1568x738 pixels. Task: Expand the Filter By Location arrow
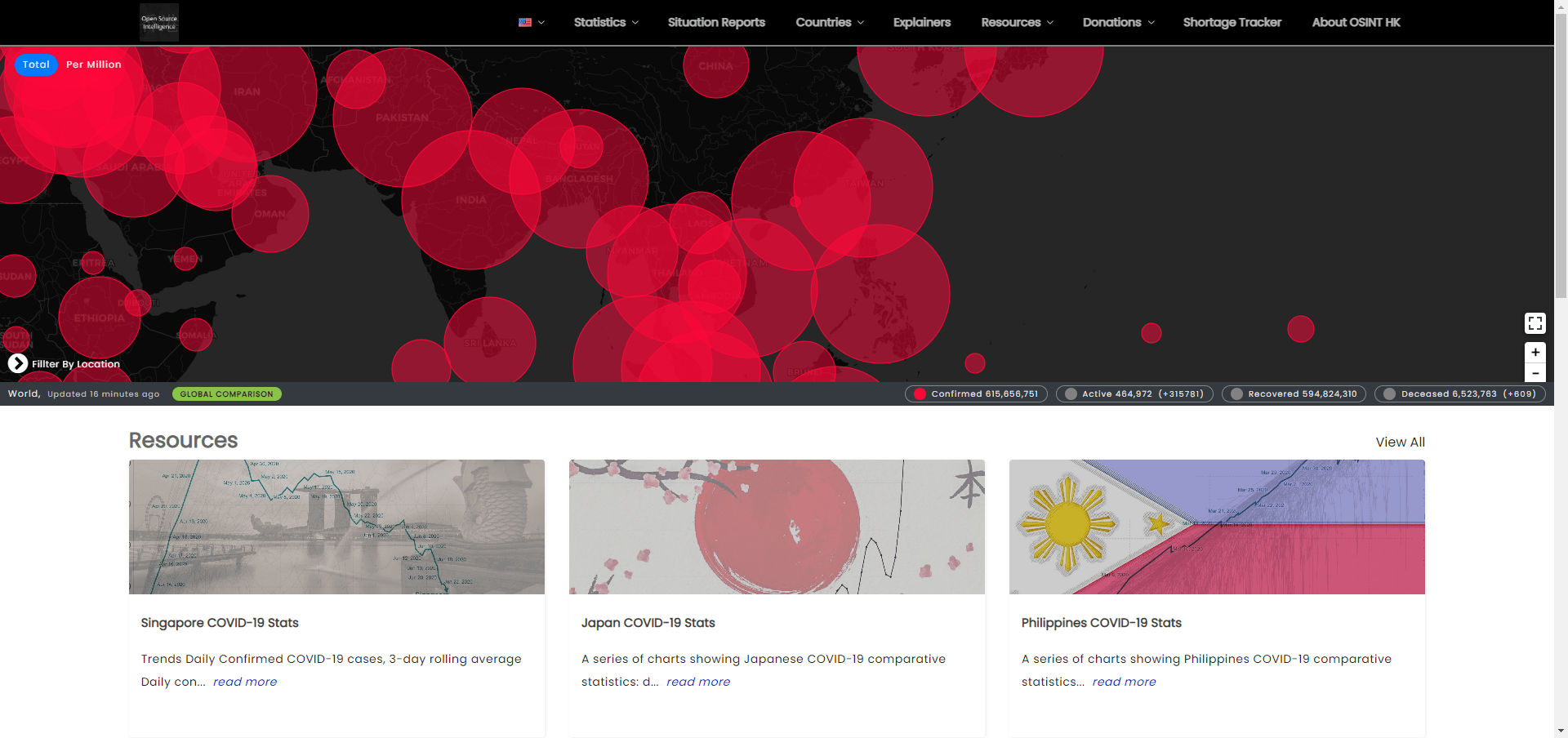click(x=18, y=363)
